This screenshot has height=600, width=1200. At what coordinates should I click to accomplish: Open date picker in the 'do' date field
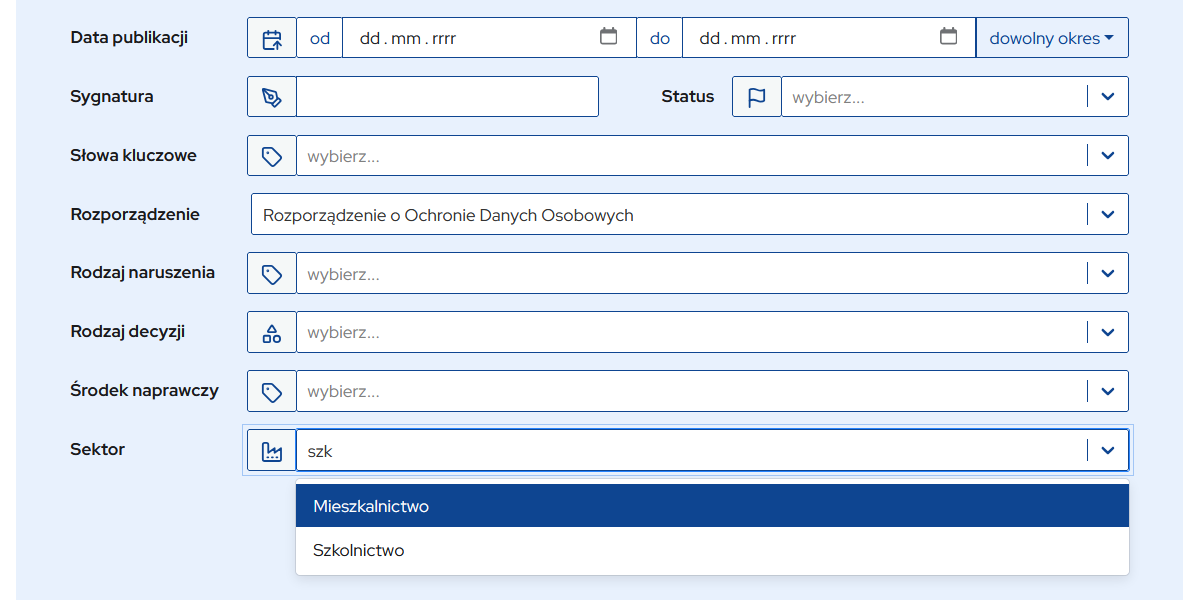(x=948, y=37)
